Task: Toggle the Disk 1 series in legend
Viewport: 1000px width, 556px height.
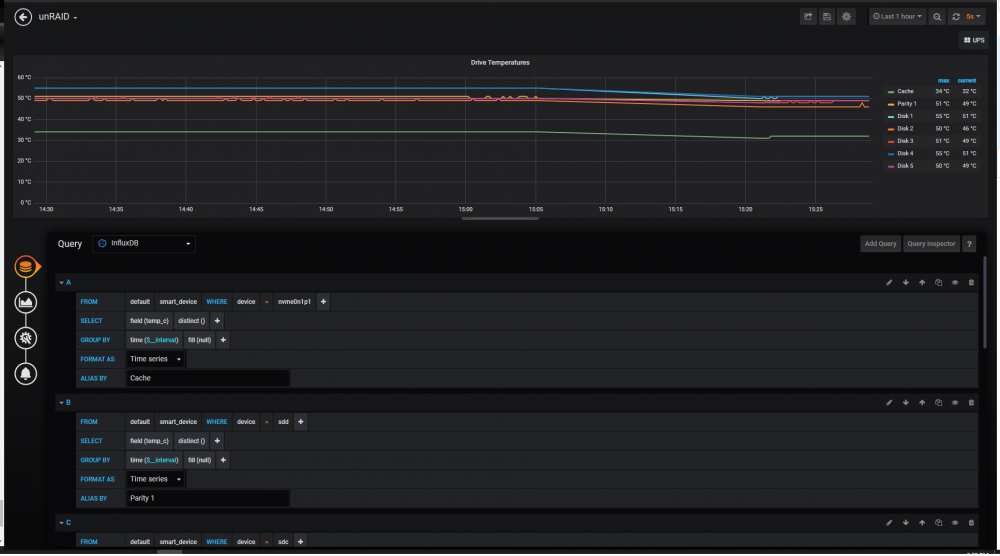Action: pyautogui.click(x=904, y=116)
